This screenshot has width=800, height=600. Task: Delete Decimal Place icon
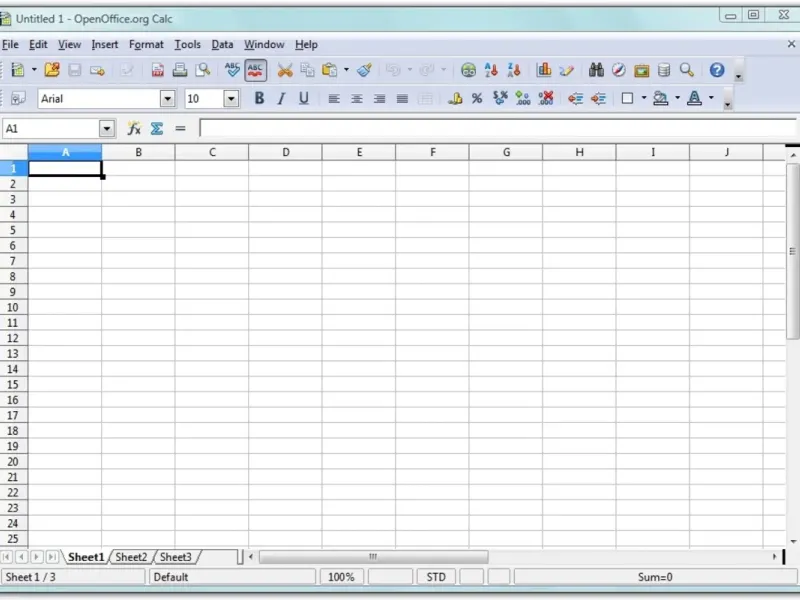click(545, 98)
